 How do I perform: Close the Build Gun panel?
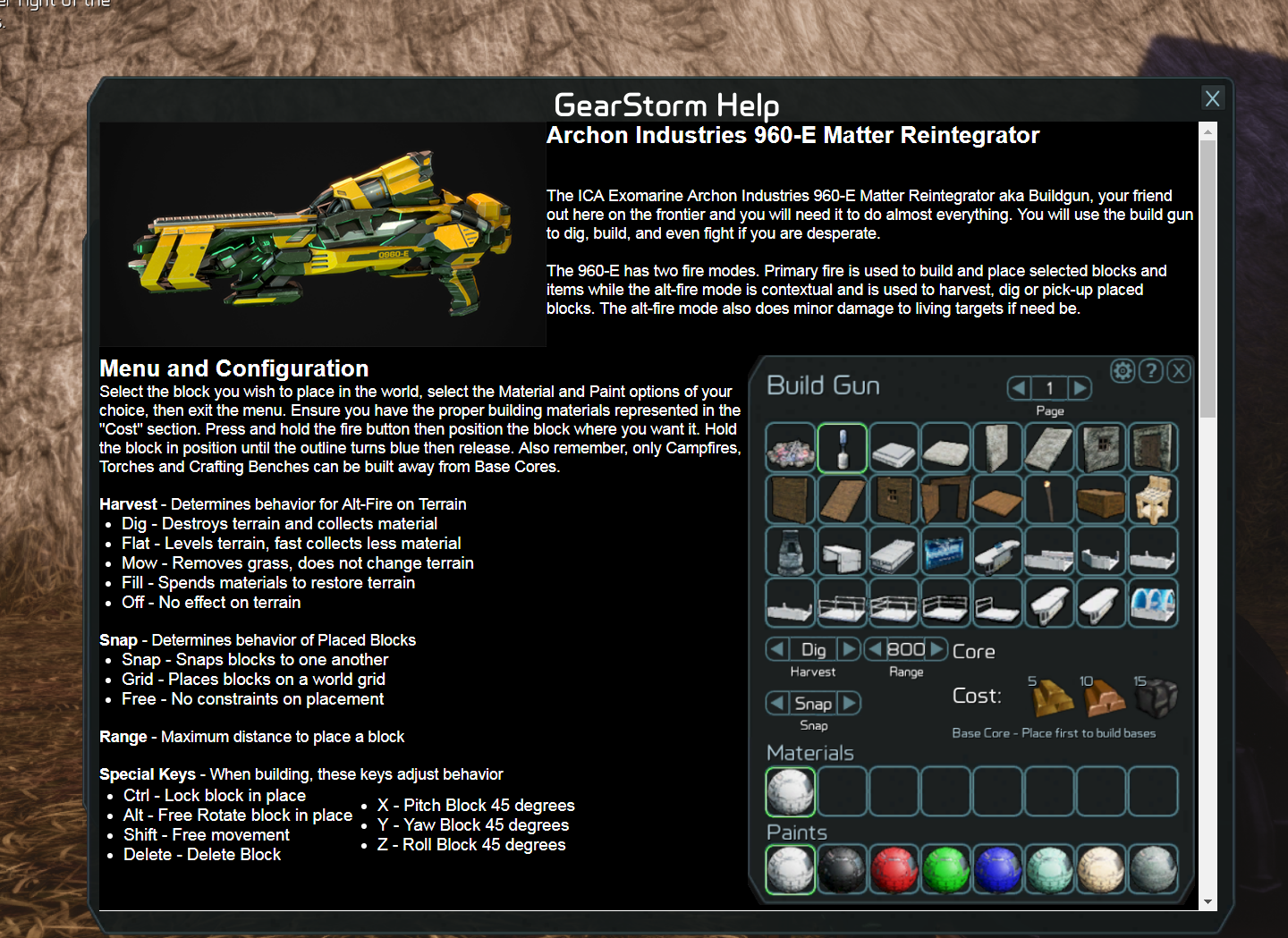click(1179, 370)
